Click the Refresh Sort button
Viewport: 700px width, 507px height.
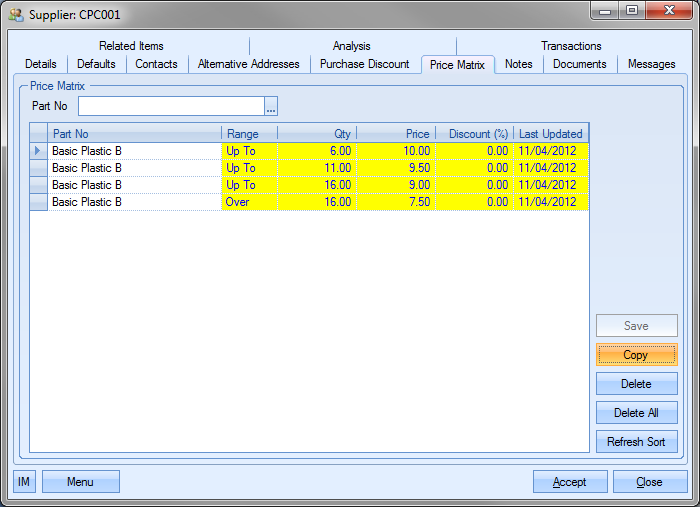pos(636,442)
